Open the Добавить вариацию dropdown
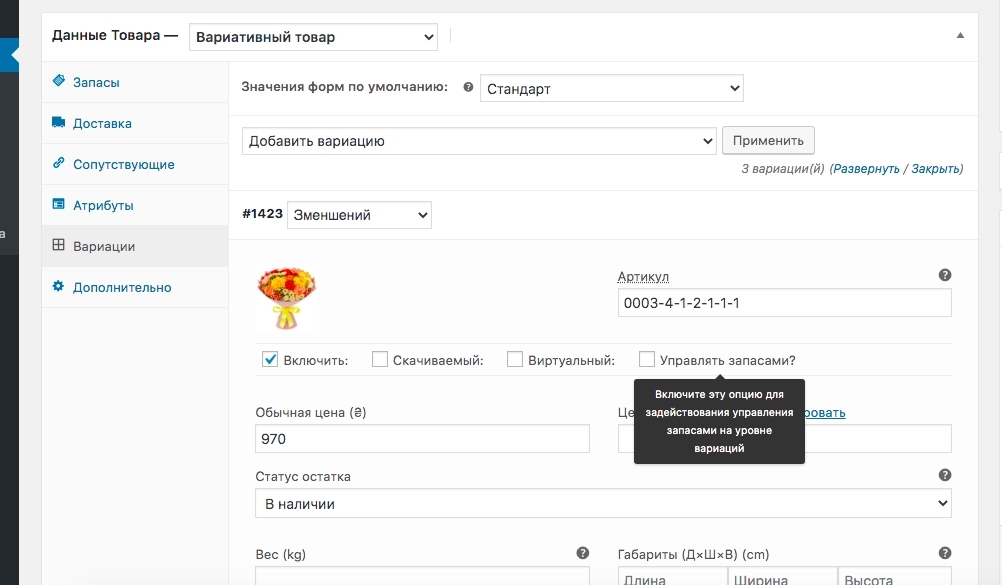The height and width of the screenshot is (585, 1002). point(479,141)
